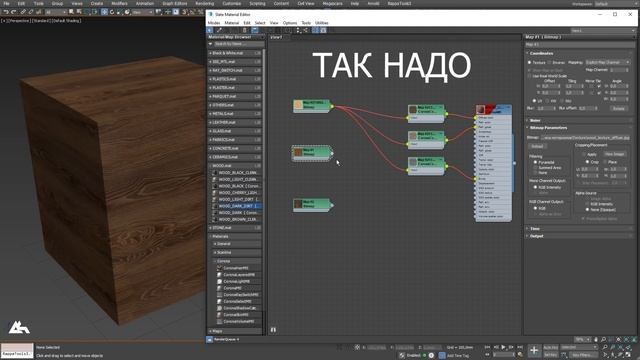The width and height of the screenshot is (640, 360).
Task: Toggle the Parameter Editor panel icon
Action: click(x=323, y=30)
